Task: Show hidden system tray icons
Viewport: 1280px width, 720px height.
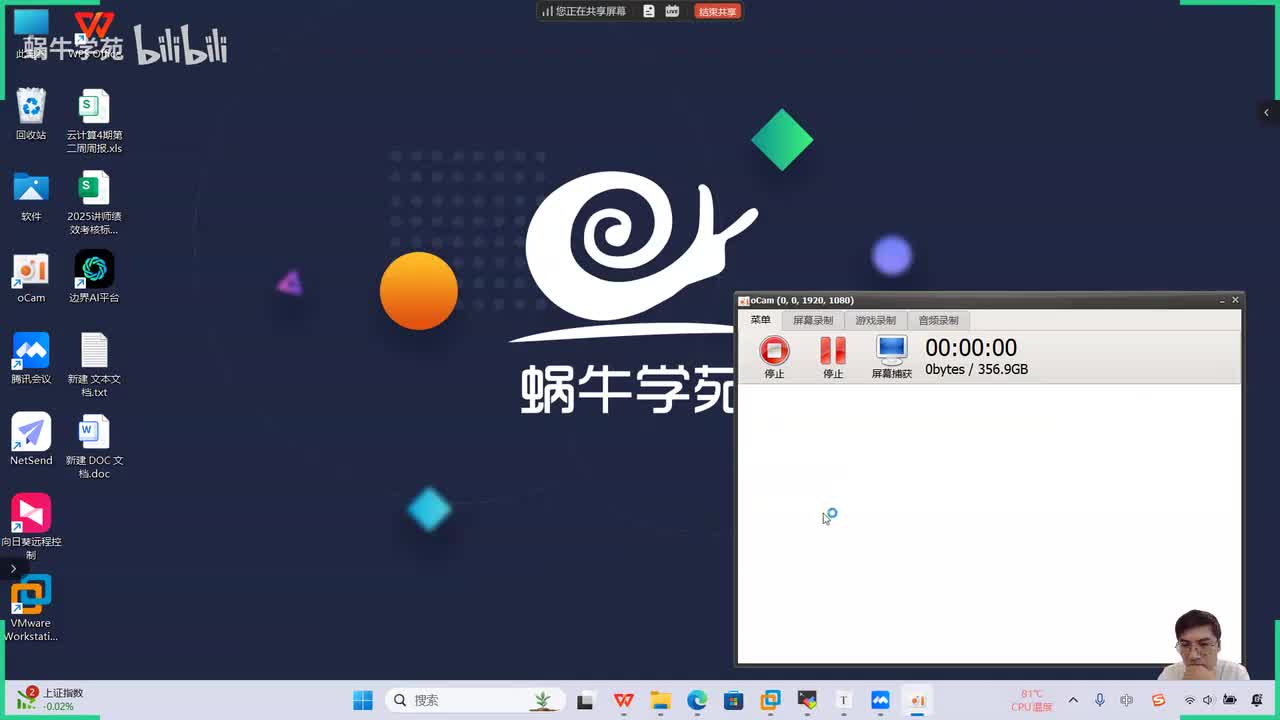Action: tap(1073, 700)
